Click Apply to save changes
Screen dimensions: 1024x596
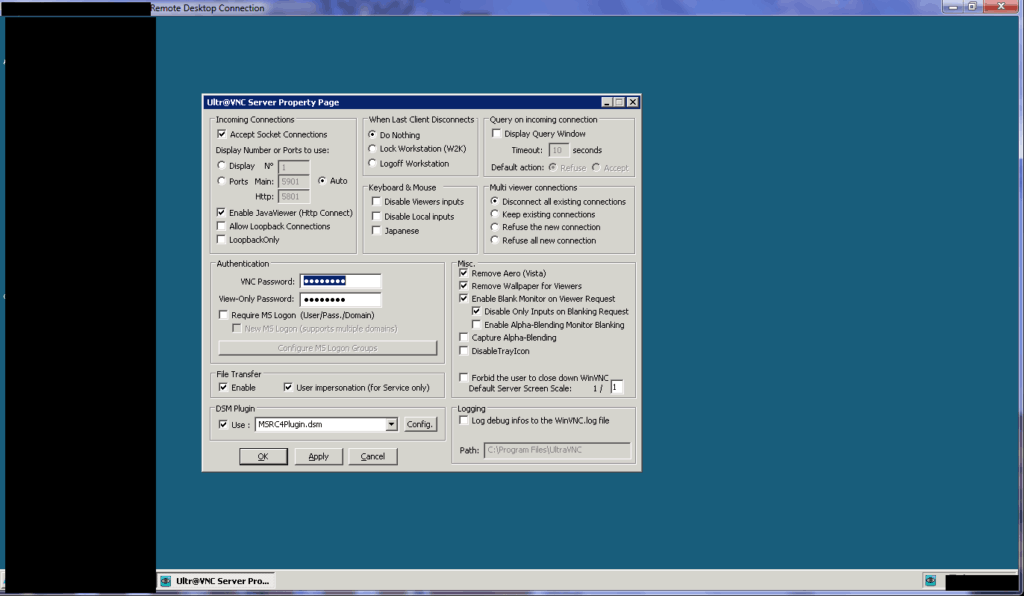pyautogui.click(x=318, y=456)
